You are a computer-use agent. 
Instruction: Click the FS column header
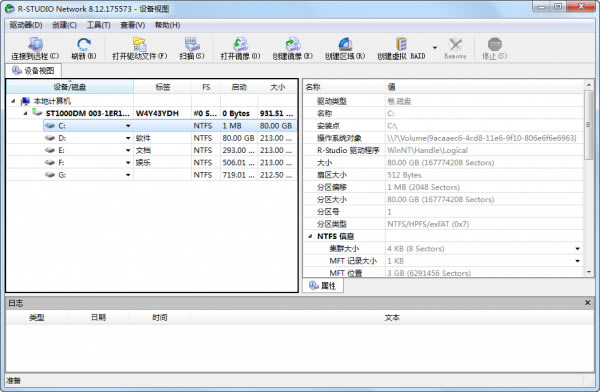click(206, 87)
